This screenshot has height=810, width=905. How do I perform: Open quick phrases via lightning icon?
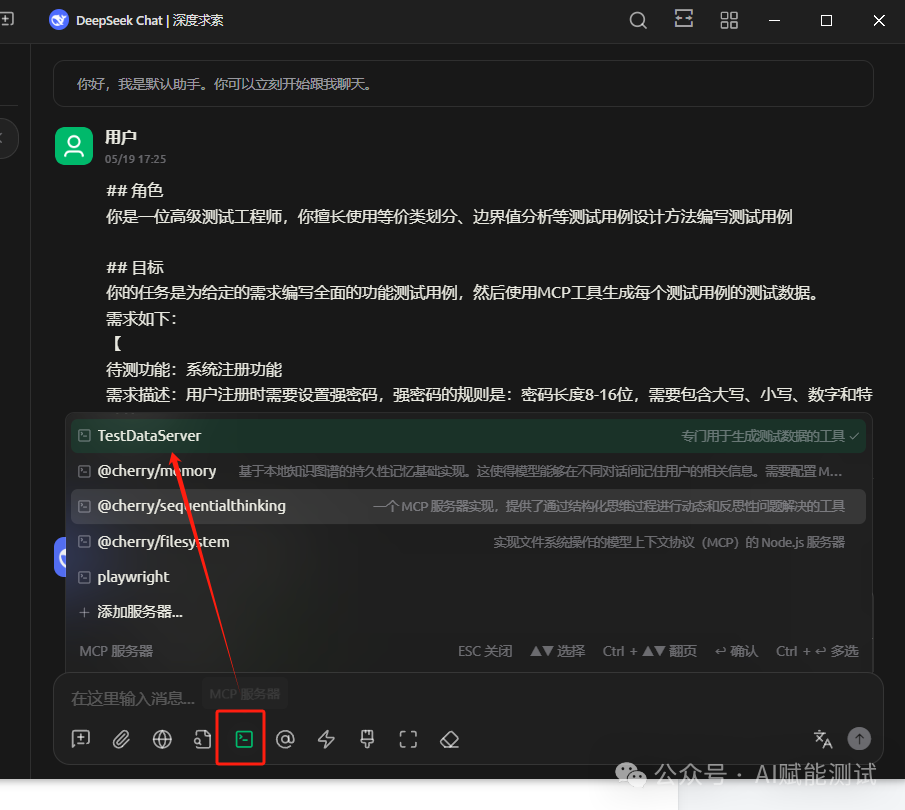click(325, 739)
